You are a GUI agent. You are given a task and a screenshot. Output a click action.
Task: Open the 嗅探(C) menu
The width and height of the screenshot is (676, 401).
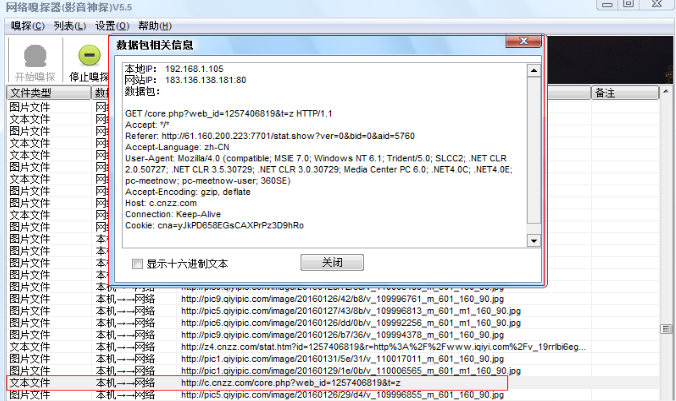tap(28, 26)
